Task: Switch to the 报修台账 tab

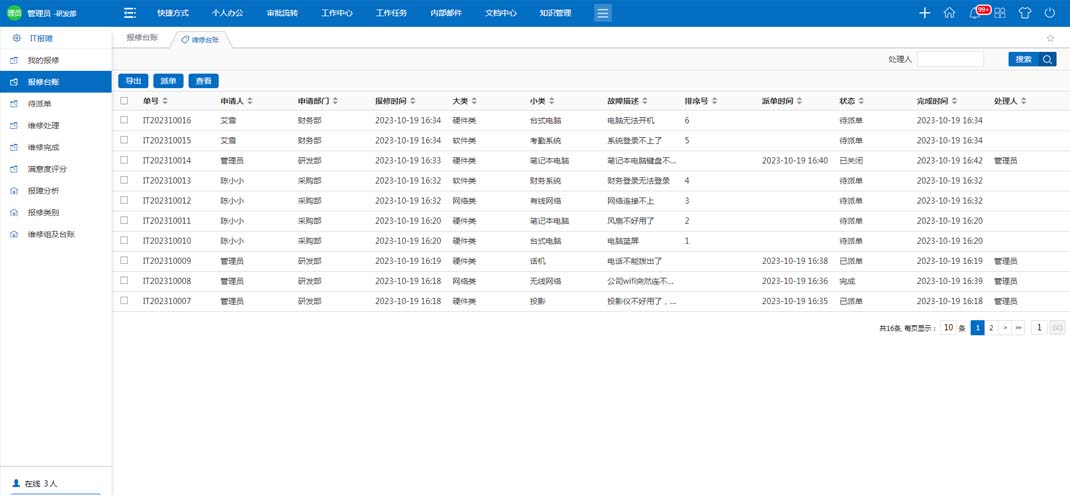Action: pos(142,38)
